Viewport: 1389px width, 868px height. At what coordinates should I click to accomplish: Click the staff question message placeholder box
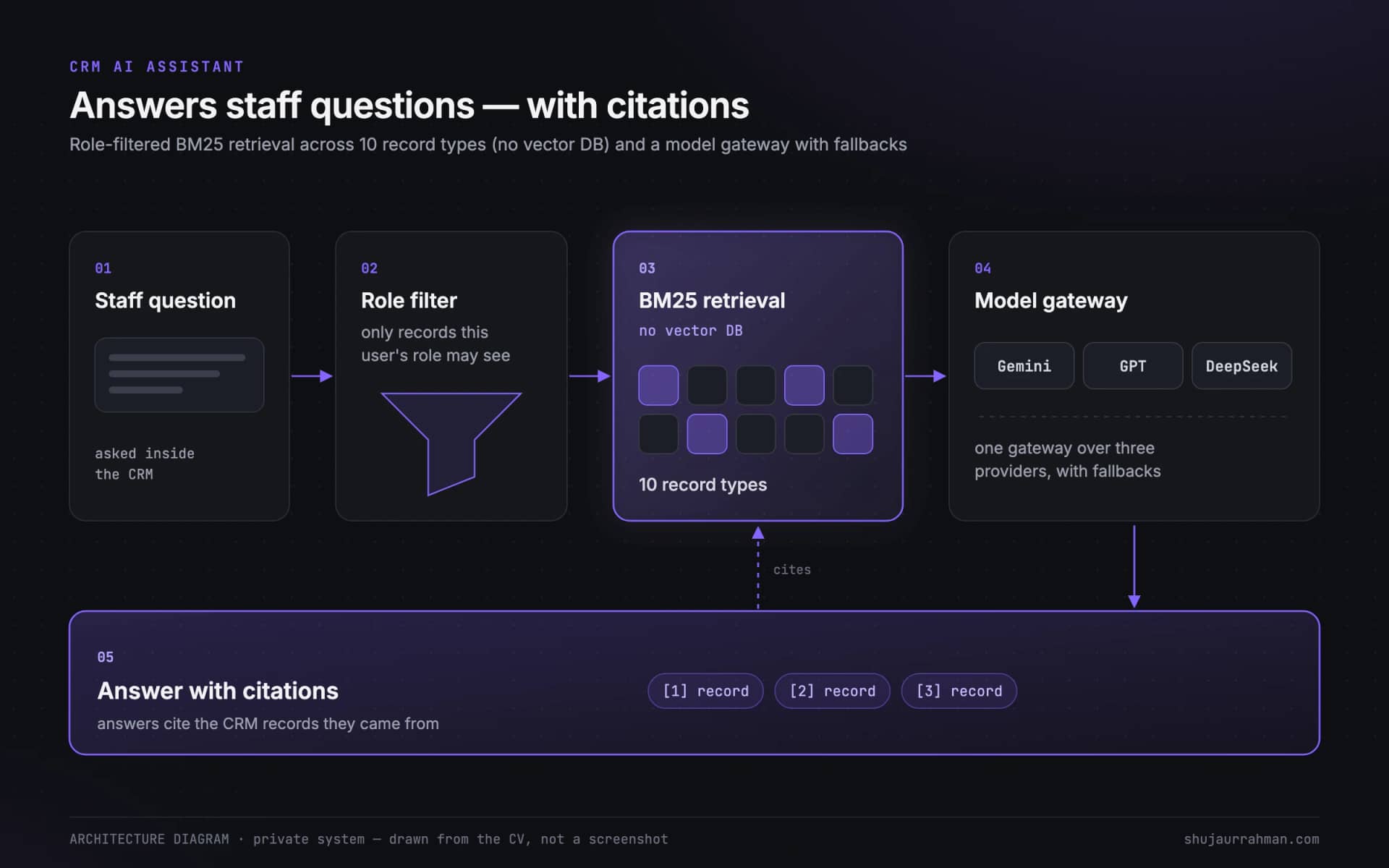[x=179, y=375]
